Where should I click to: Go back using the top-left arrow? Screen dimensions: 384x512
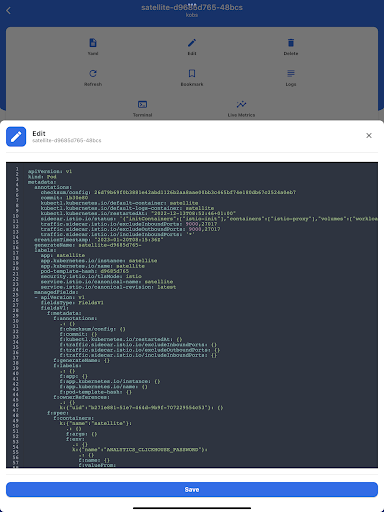click(x=9, y=11)
